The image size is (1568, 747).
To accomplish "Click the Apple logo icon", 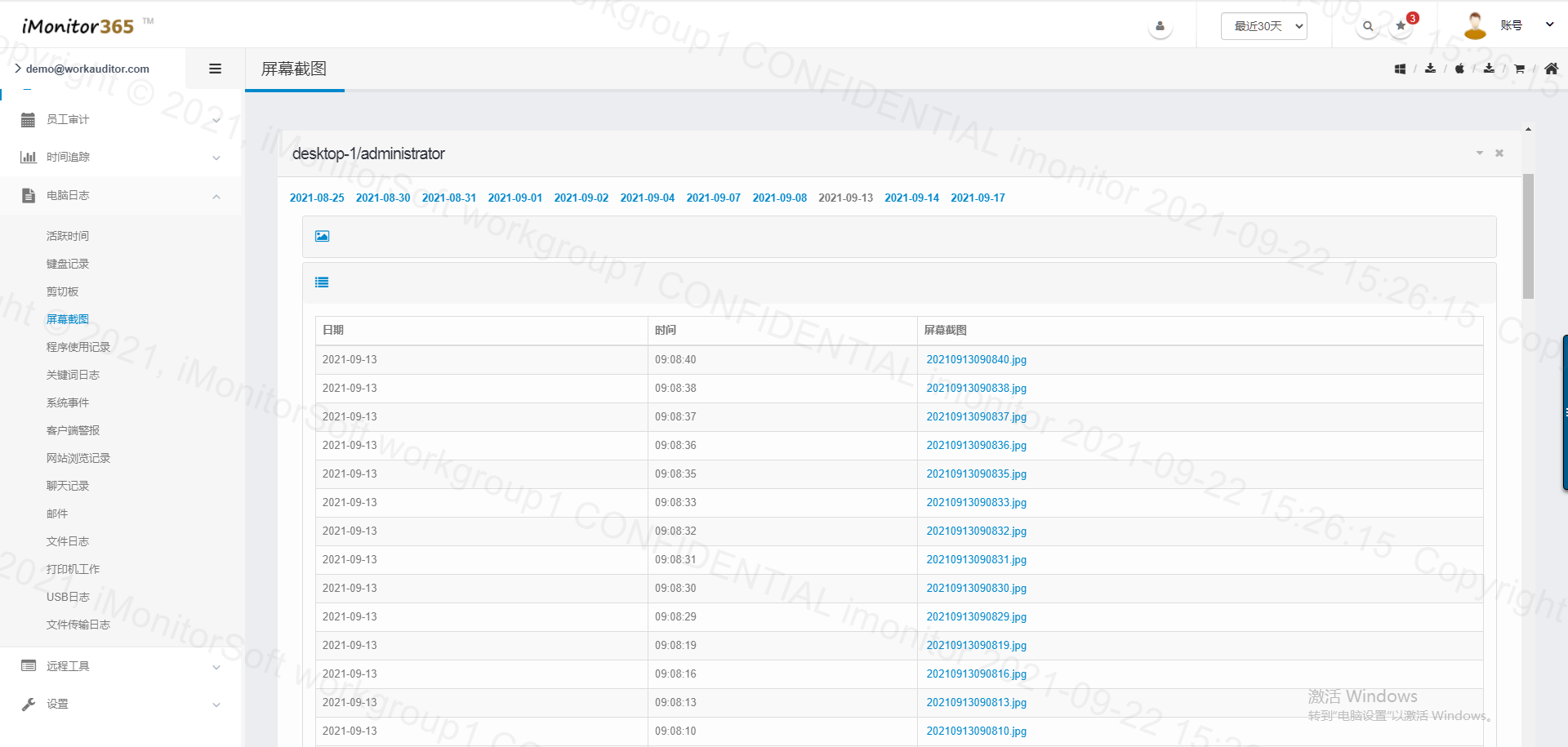I will coord(1459,69).
